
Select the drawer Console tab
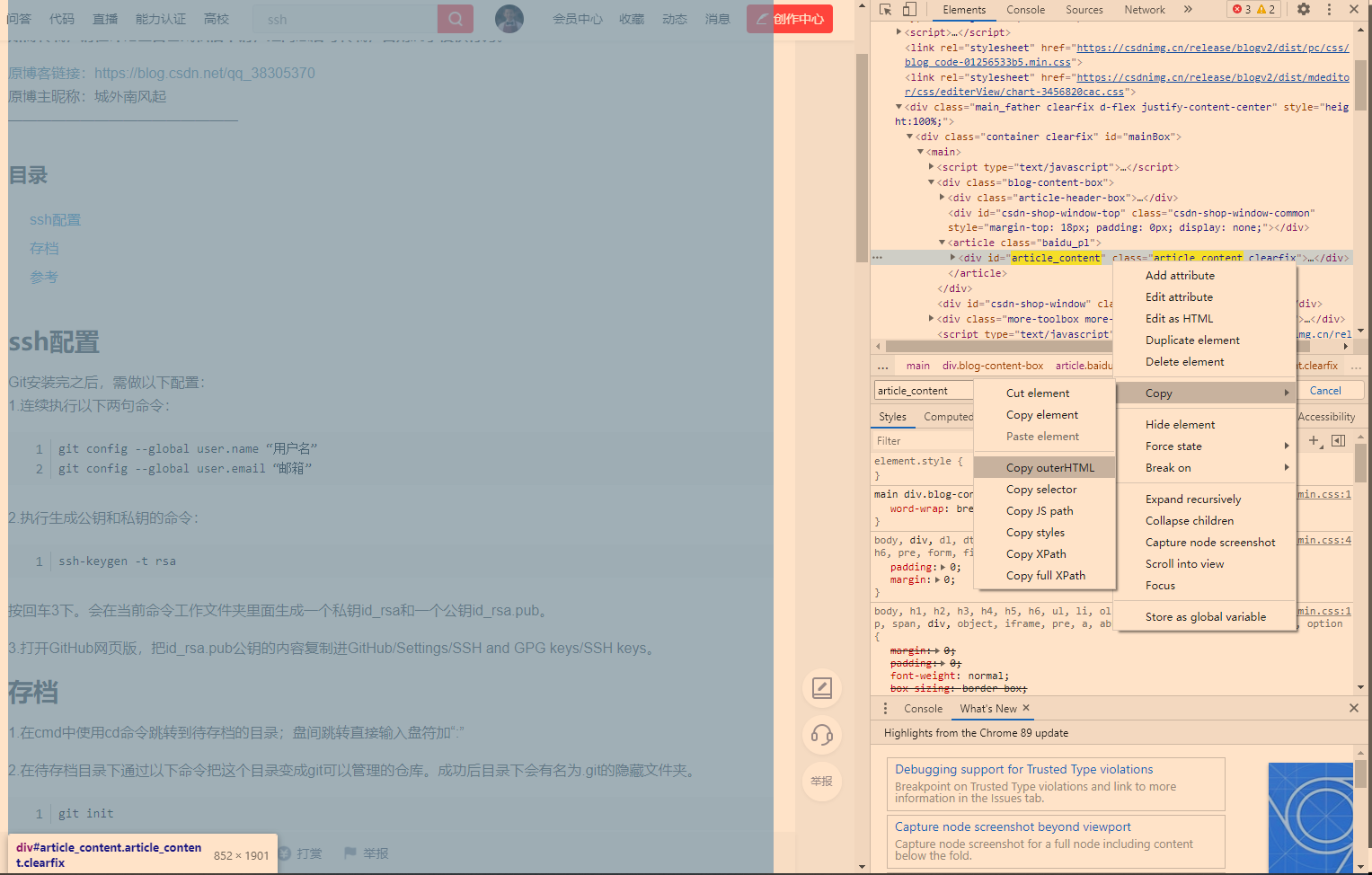click(x=923, y=708)
